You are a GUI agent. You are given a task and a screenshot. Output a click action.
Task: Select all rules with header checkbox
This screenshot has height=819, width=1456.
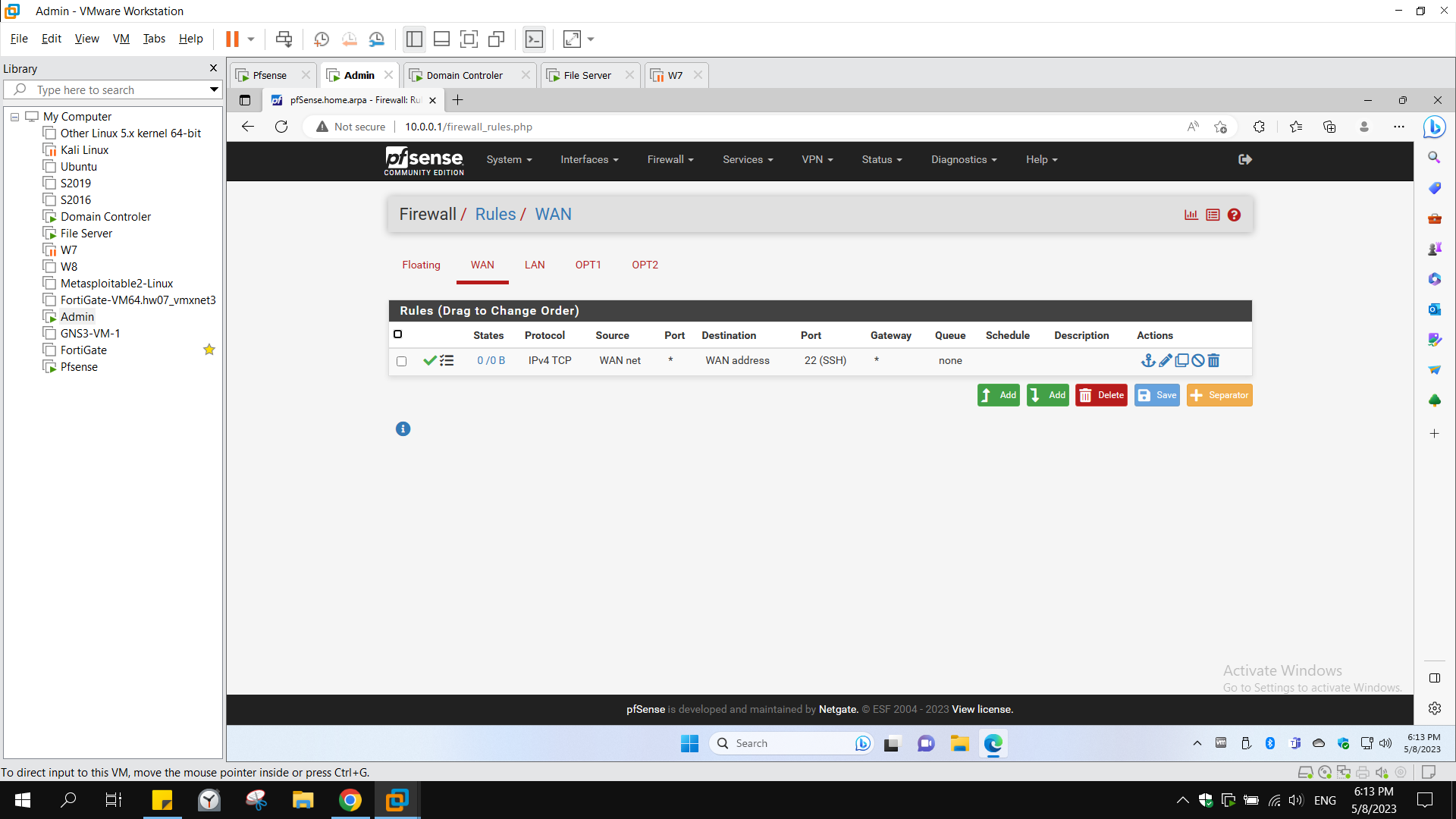[397, 334]
